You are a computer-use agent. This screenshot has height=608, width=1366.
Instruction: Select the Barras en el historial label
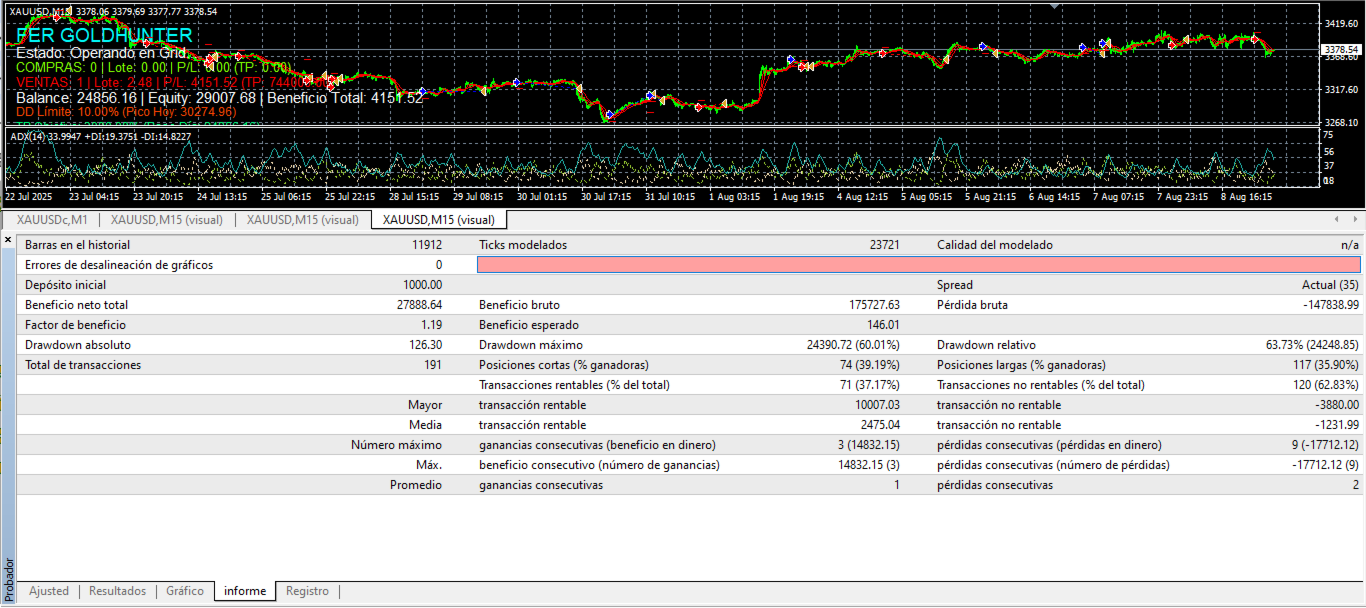[77, 245]
